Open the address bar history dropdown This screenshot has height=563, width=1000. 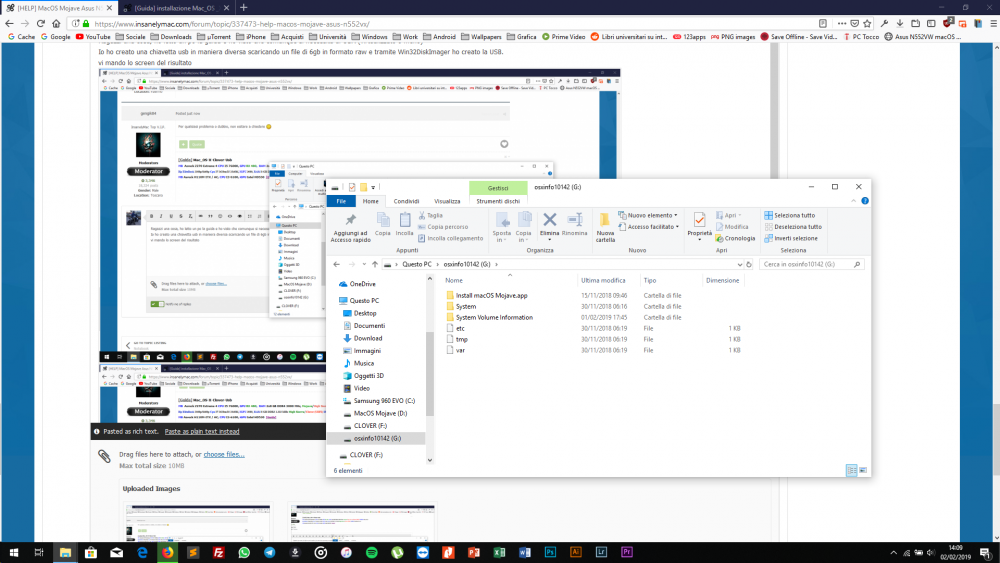[x=739, y=264]
